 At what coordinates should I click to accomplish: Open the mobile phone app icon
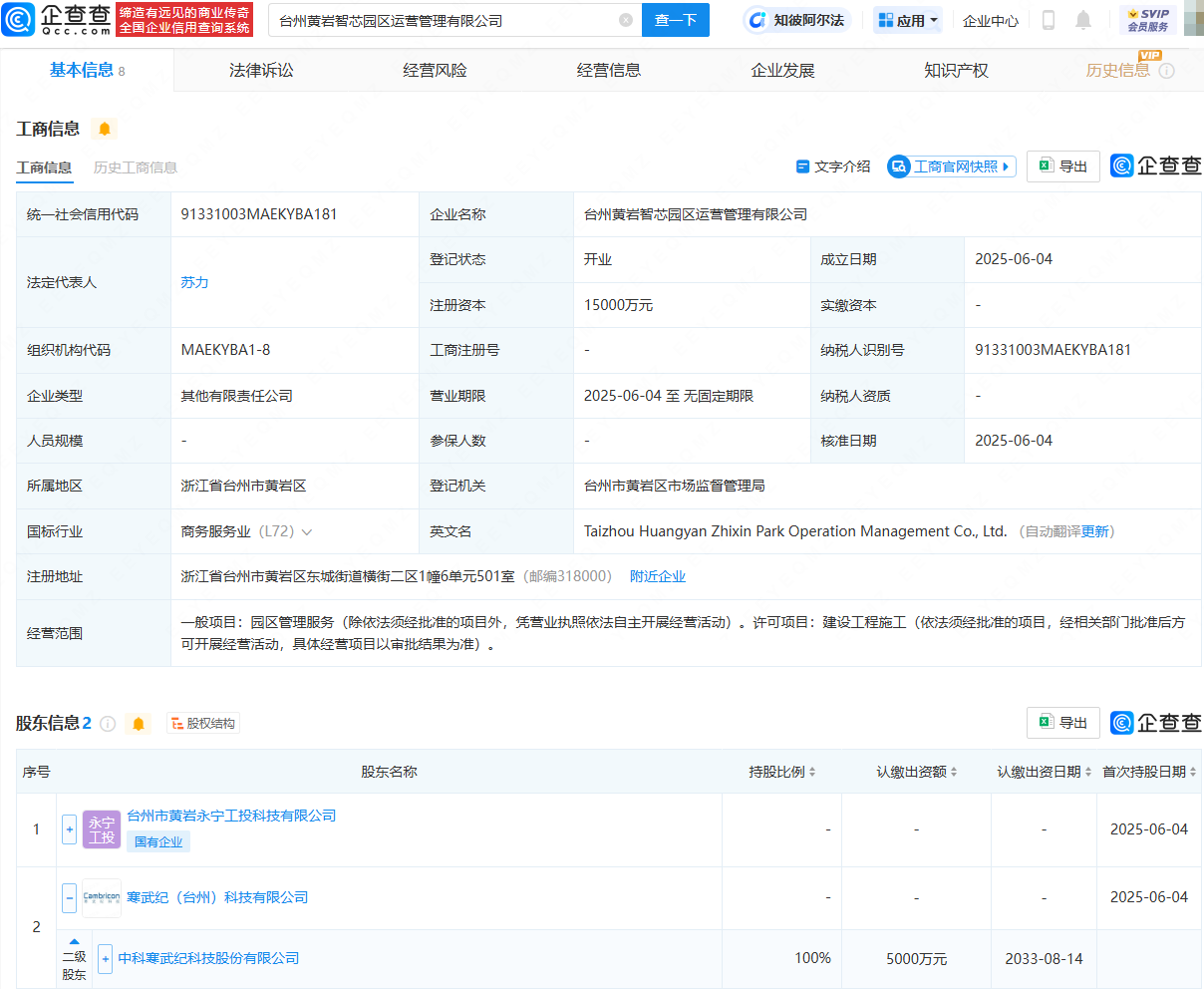(x=1049, y=20)
